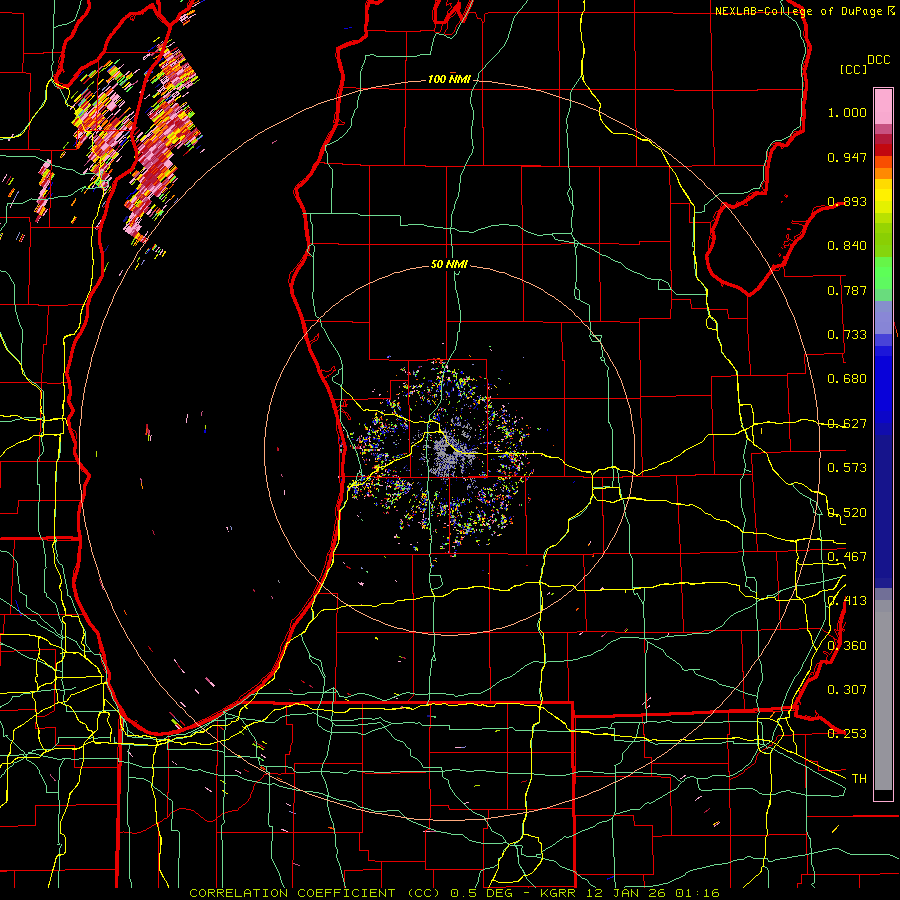This screenshot has width=900, height=900.
Task: Click the 0.253 scale value
Action: (x=847, y=734)
